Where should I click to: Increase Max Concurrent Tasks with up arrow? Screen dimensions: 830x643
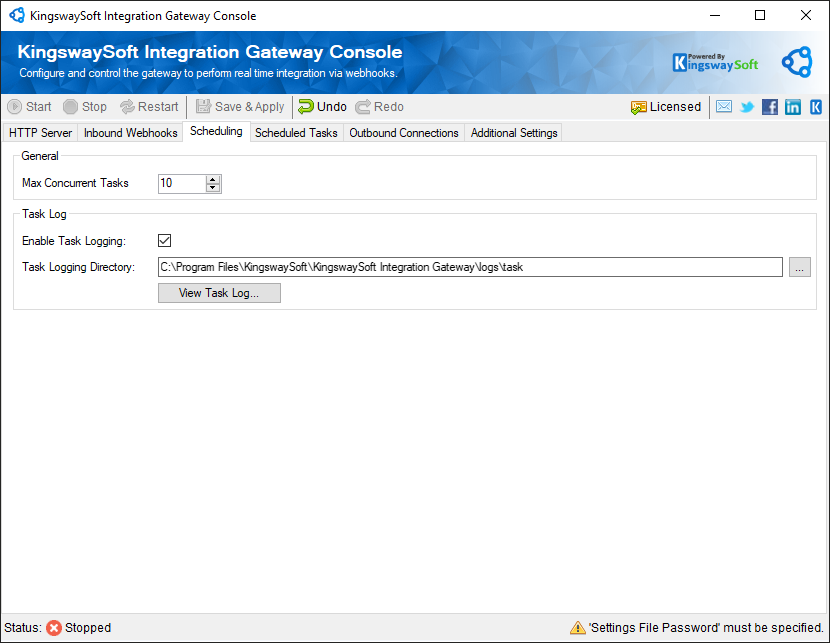click(x=212, y=179)
